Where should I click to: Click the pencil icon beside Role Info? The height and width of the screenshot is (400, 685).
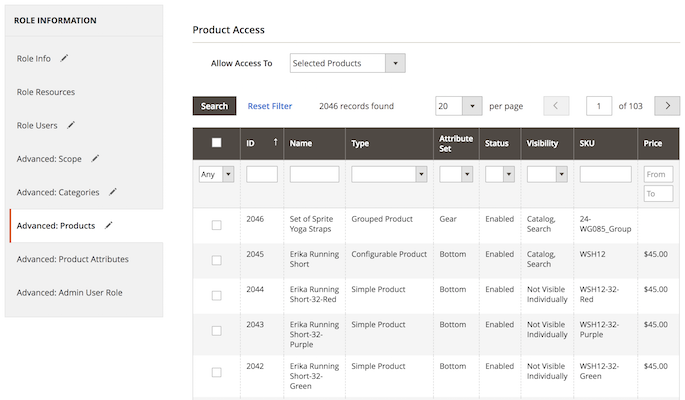(x=65, y=58)
